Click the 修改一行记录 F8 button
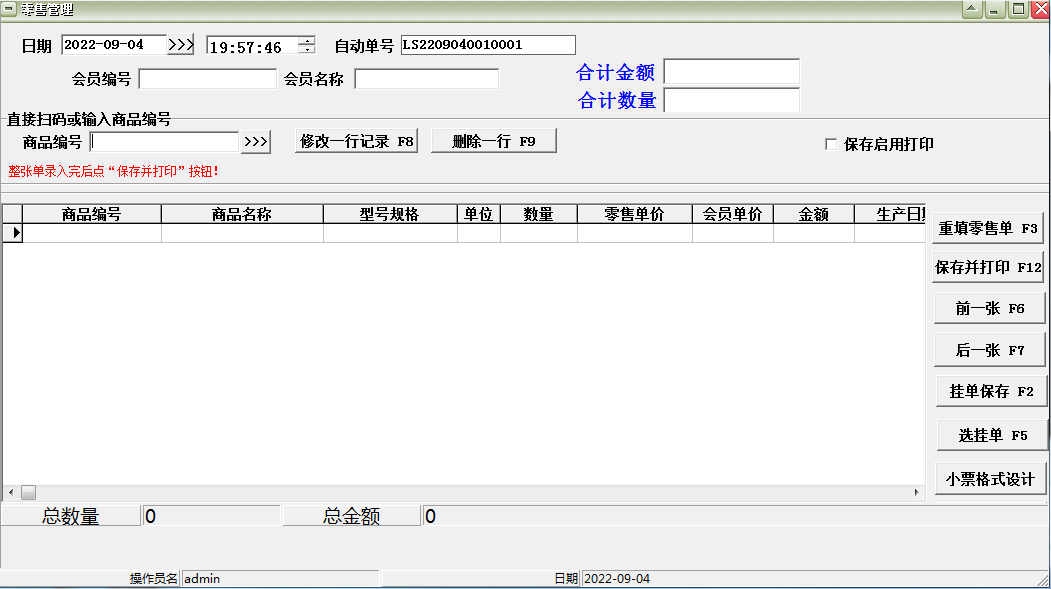1051x589 pixels. tap(356, 141)
